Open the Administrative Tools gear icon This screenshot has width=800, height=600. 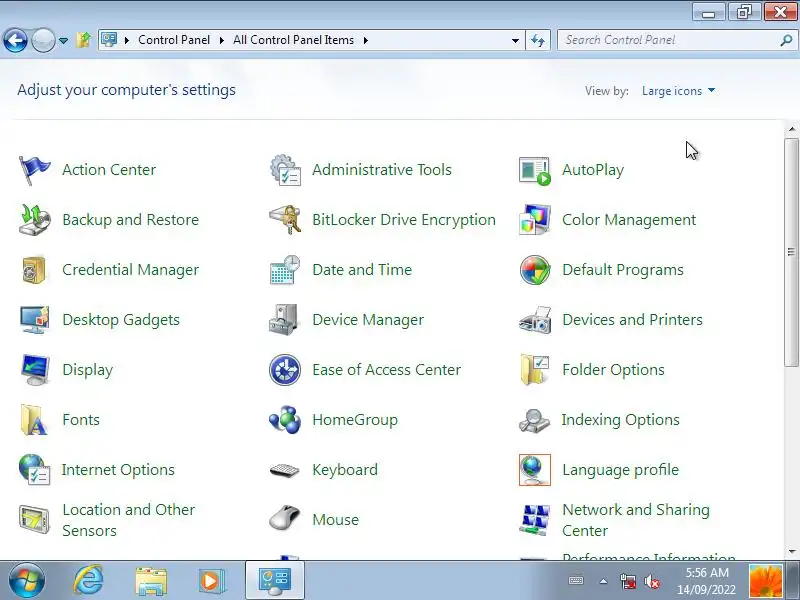click(285, 170)
